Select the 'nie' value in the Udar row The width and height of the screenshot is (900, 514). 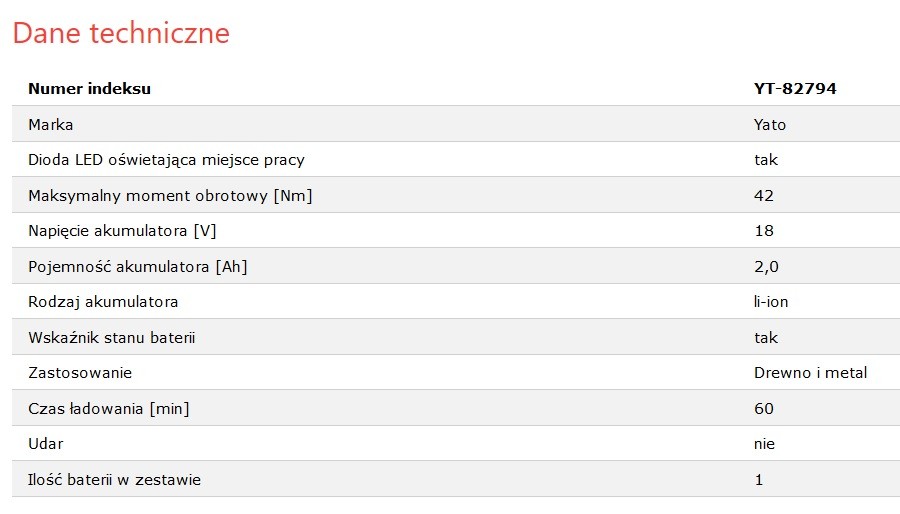764,444
